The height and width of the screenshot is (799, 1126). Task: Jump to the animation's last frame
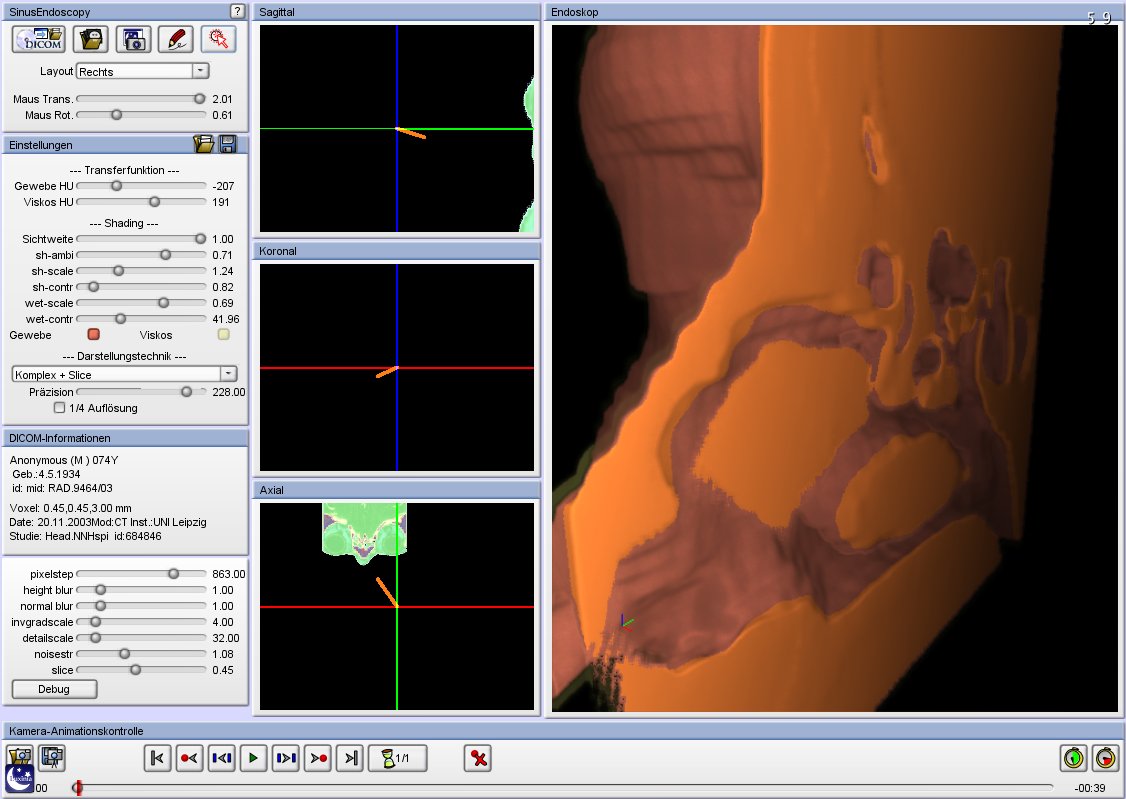350,759
